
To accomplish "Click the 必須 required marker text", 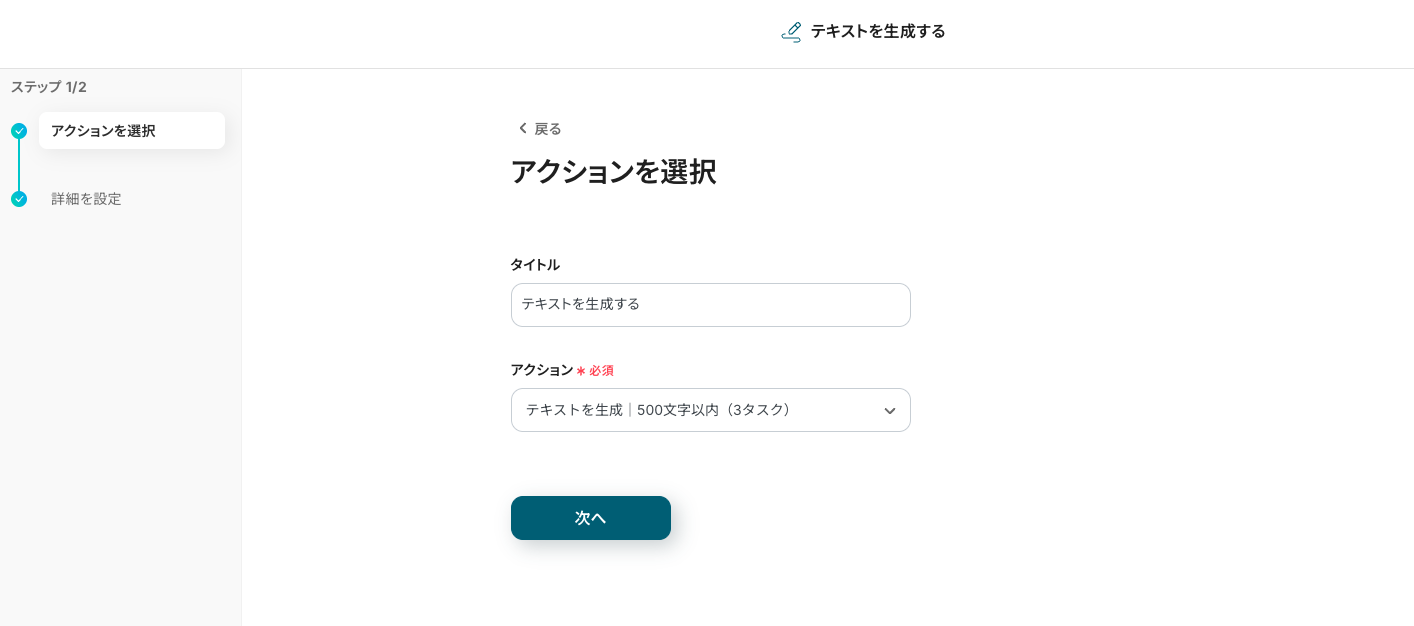I will click(x=601, y=371).
